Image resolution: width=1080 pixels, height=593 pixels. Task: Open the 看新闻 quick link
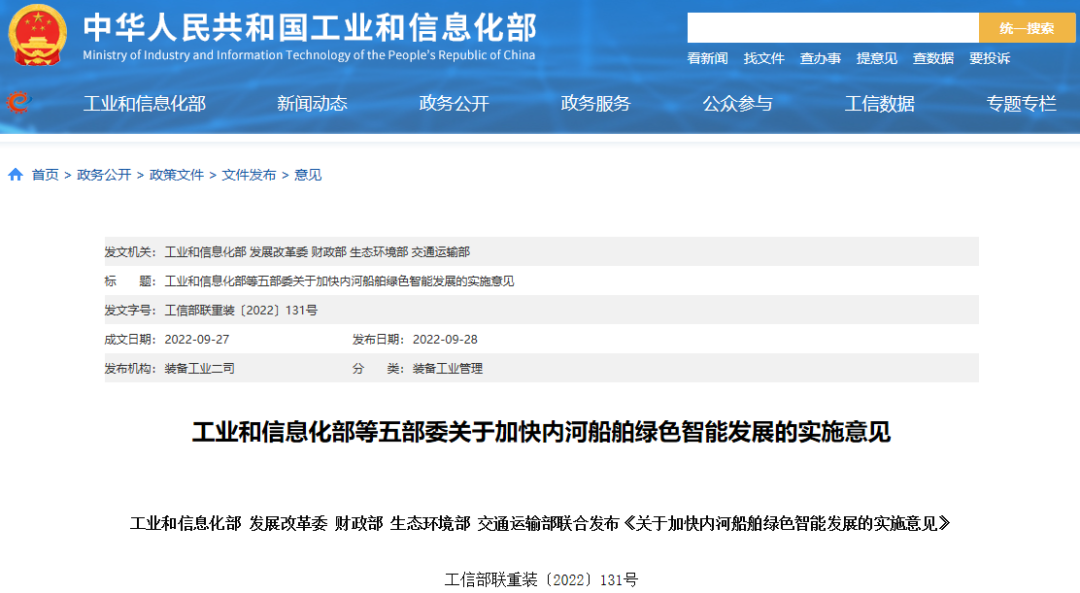707,59
